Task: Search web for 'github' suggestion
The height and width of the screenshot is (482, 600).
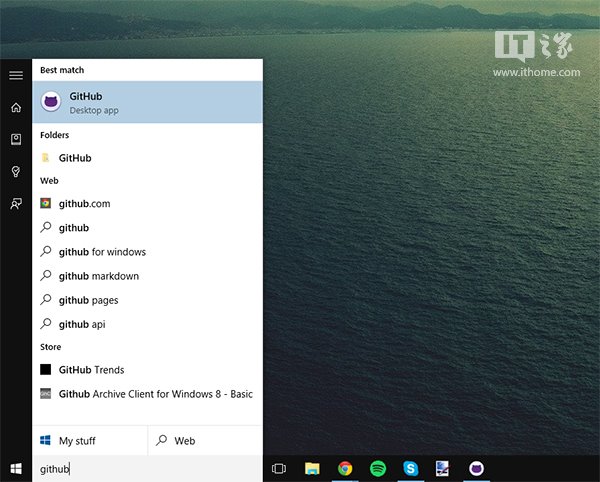Action: 147,228
